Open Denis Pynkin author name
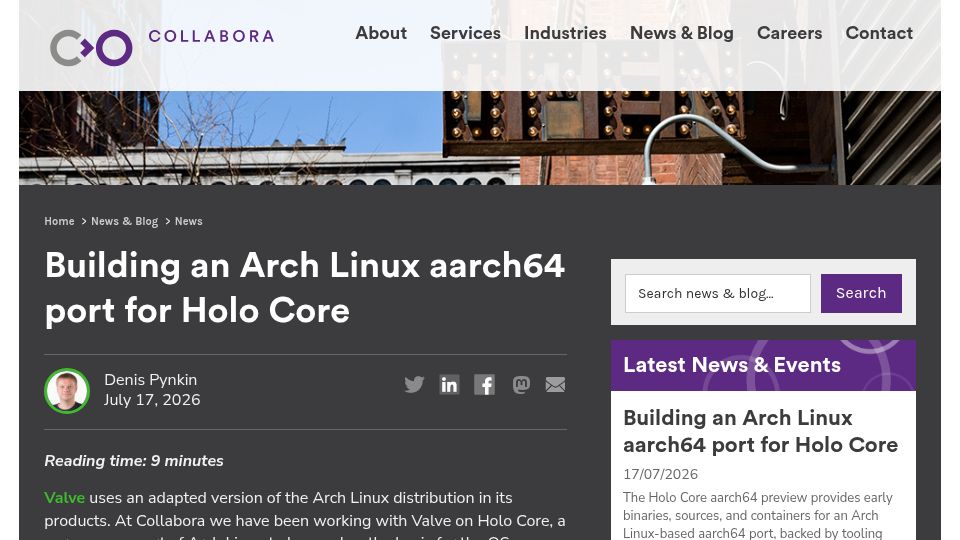Screen dimensions: 960x540 (x=151, y=380)
